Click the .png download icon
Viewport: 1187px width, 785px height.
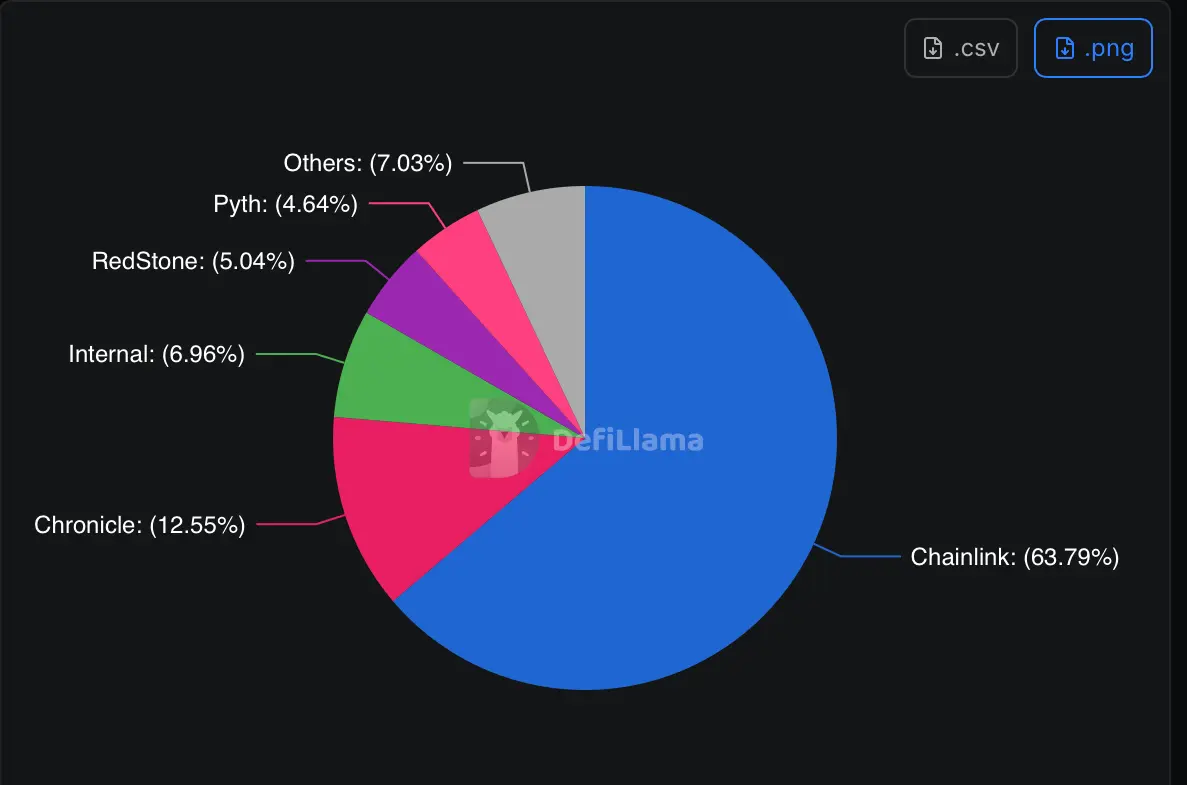(1093, 47)
